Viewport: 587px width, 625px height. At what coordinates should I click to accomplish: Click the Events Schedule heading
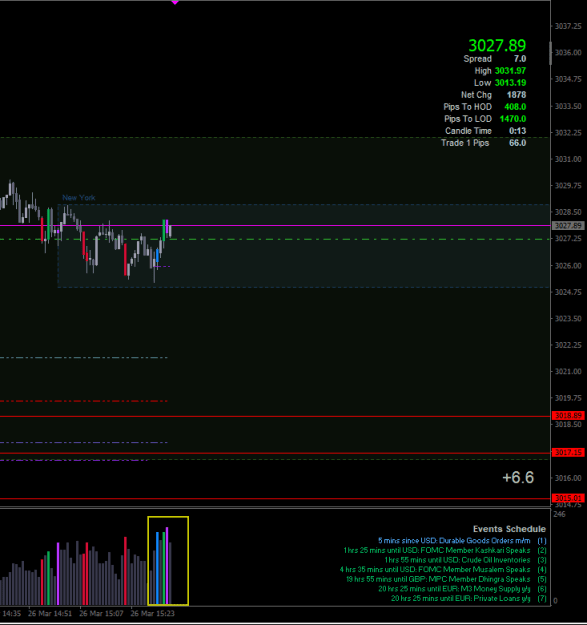[509, 529]
